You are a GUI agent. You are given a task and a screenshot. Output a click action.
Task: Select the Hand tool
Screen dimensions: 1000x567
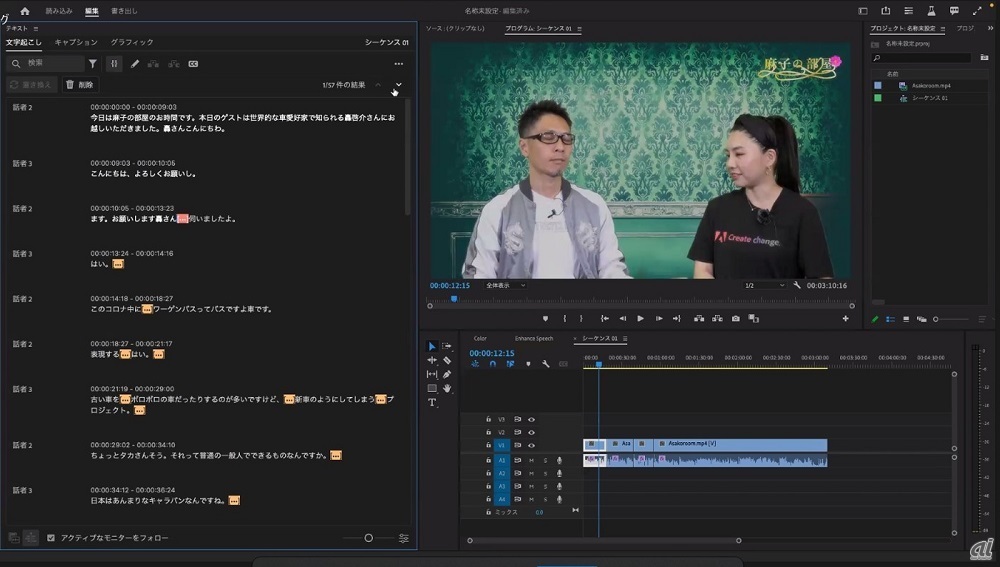tap(447, 388)
